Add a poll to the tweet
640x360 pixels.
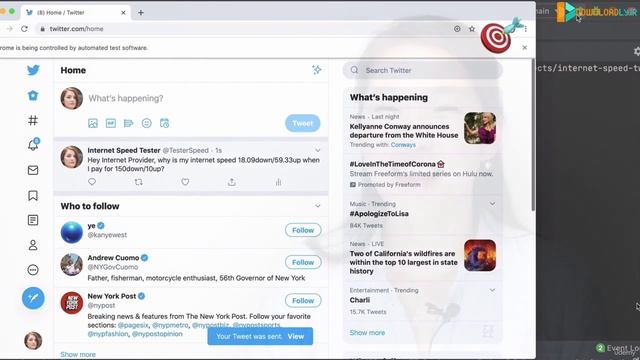(x=129, y=123)
